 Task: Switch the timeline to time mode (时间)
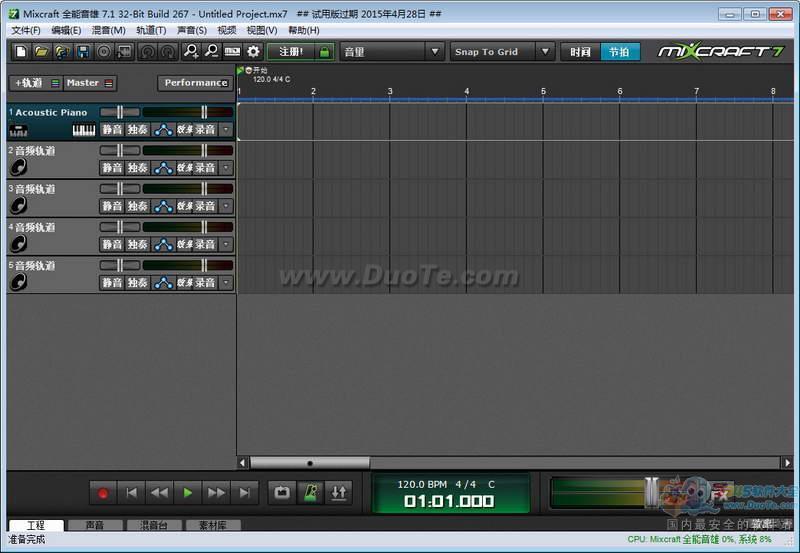(581, 52)
